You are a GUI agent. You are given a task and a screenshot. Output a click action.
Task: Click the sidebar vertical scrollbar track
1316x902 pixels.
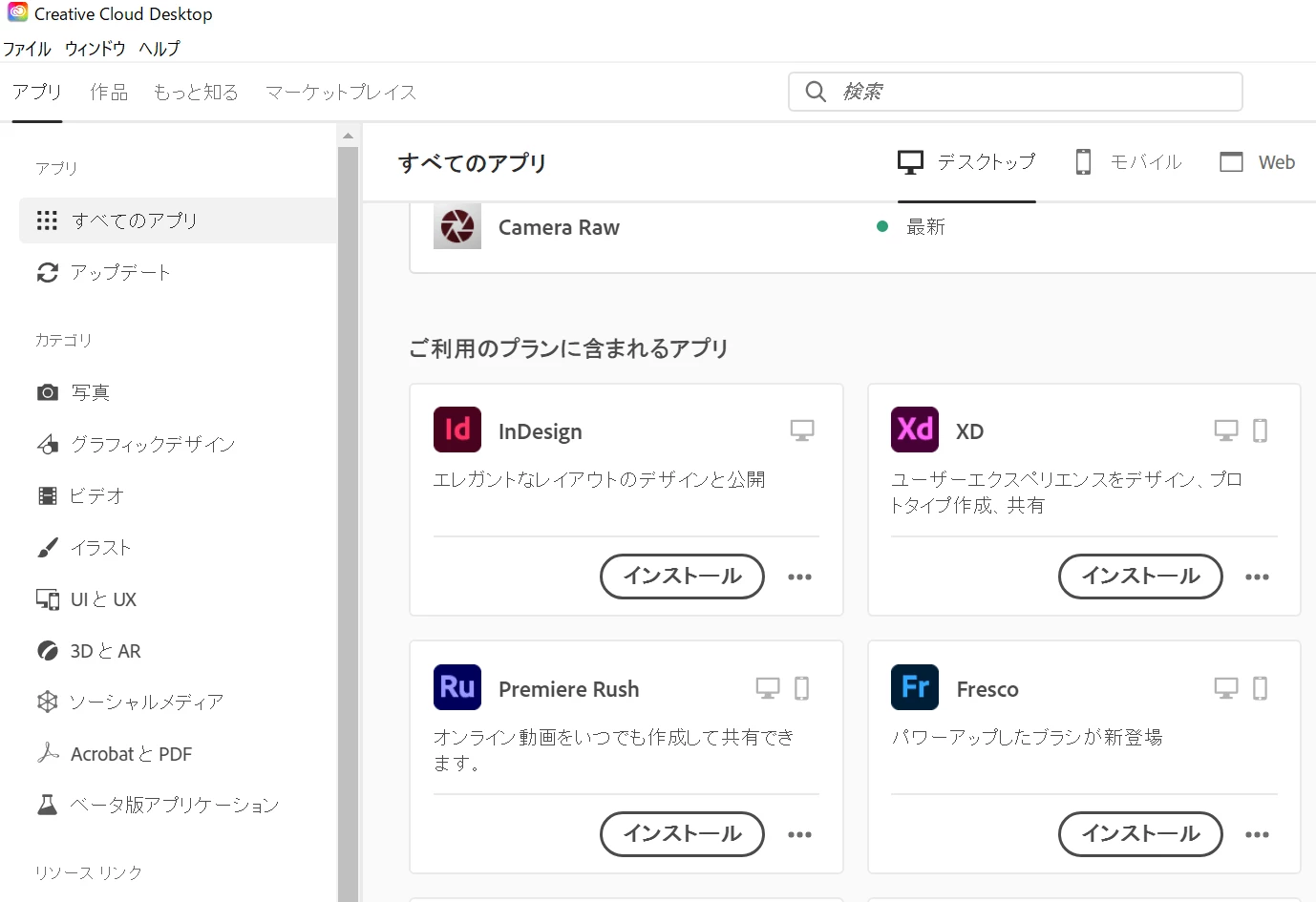[x=348, y=523]
